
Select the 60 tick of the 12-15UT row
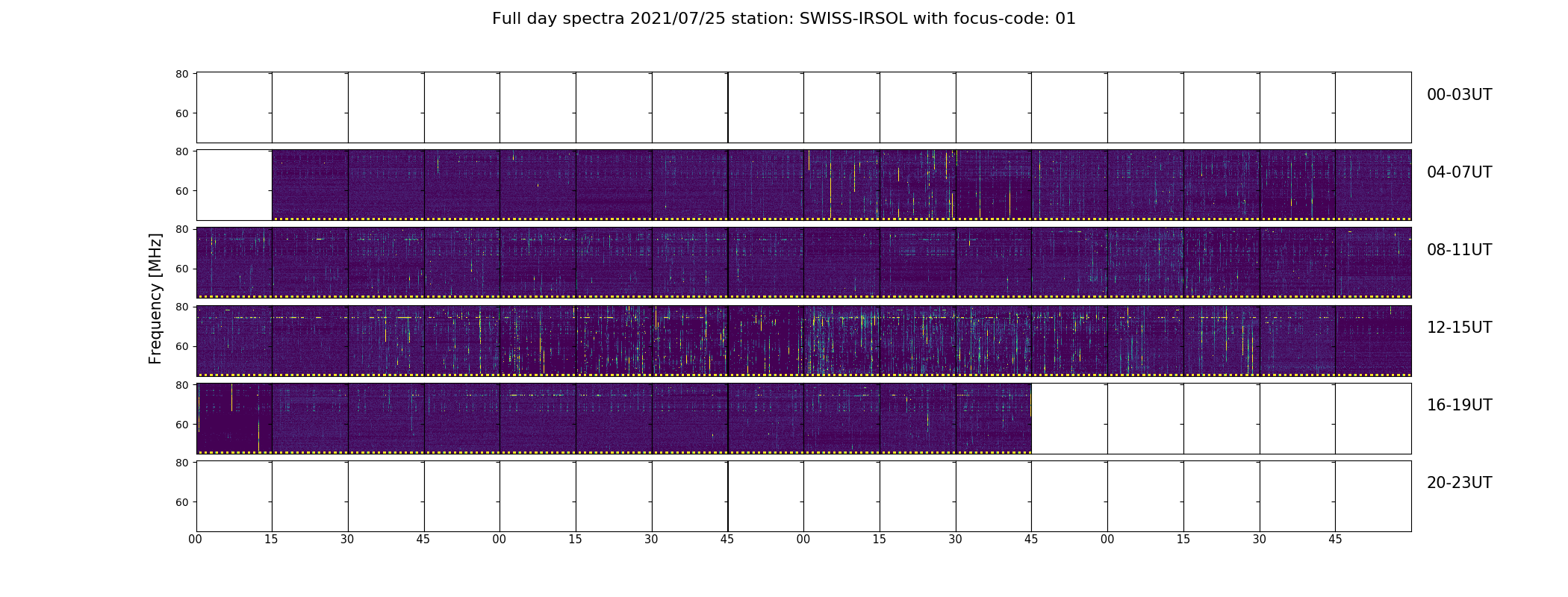(x=181, y=346)
